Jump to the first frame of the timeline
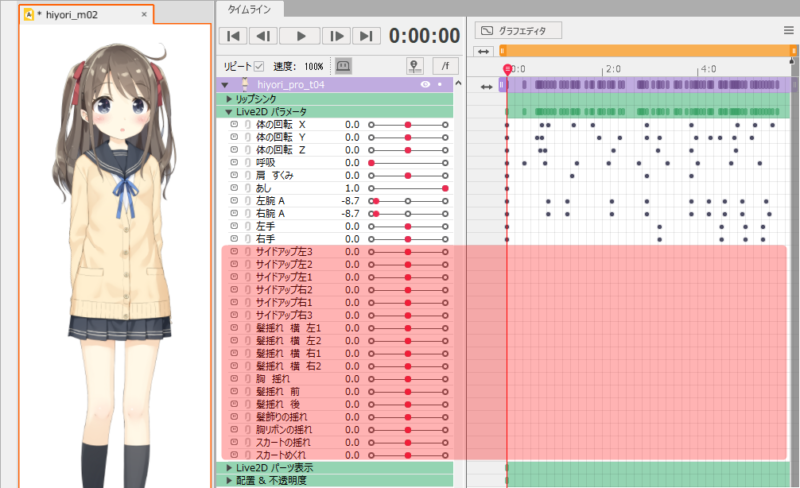800x488 pixels. tap(233, 36)
